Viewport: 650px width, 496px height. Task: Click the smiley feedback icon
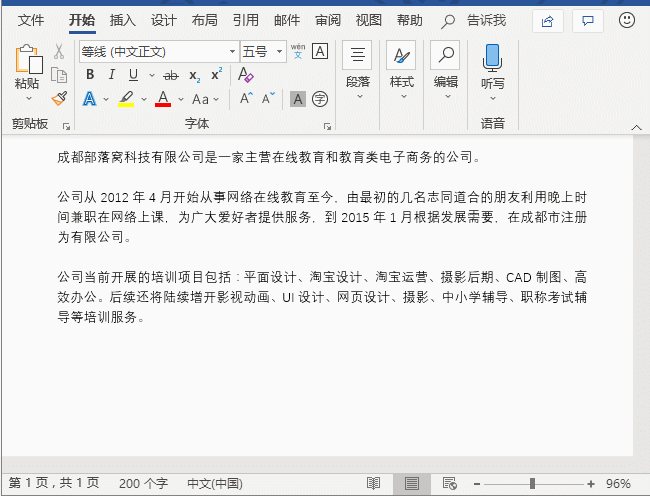point(627,20)
